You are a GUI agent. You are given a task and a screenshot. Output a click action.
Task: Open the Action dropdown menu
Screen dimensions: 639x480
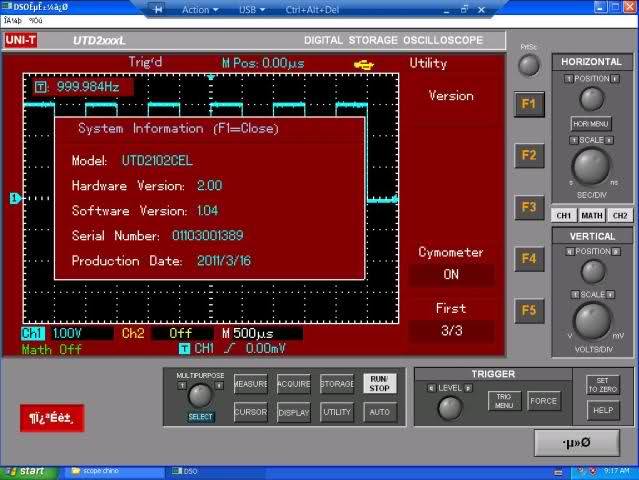pos(200,10)
